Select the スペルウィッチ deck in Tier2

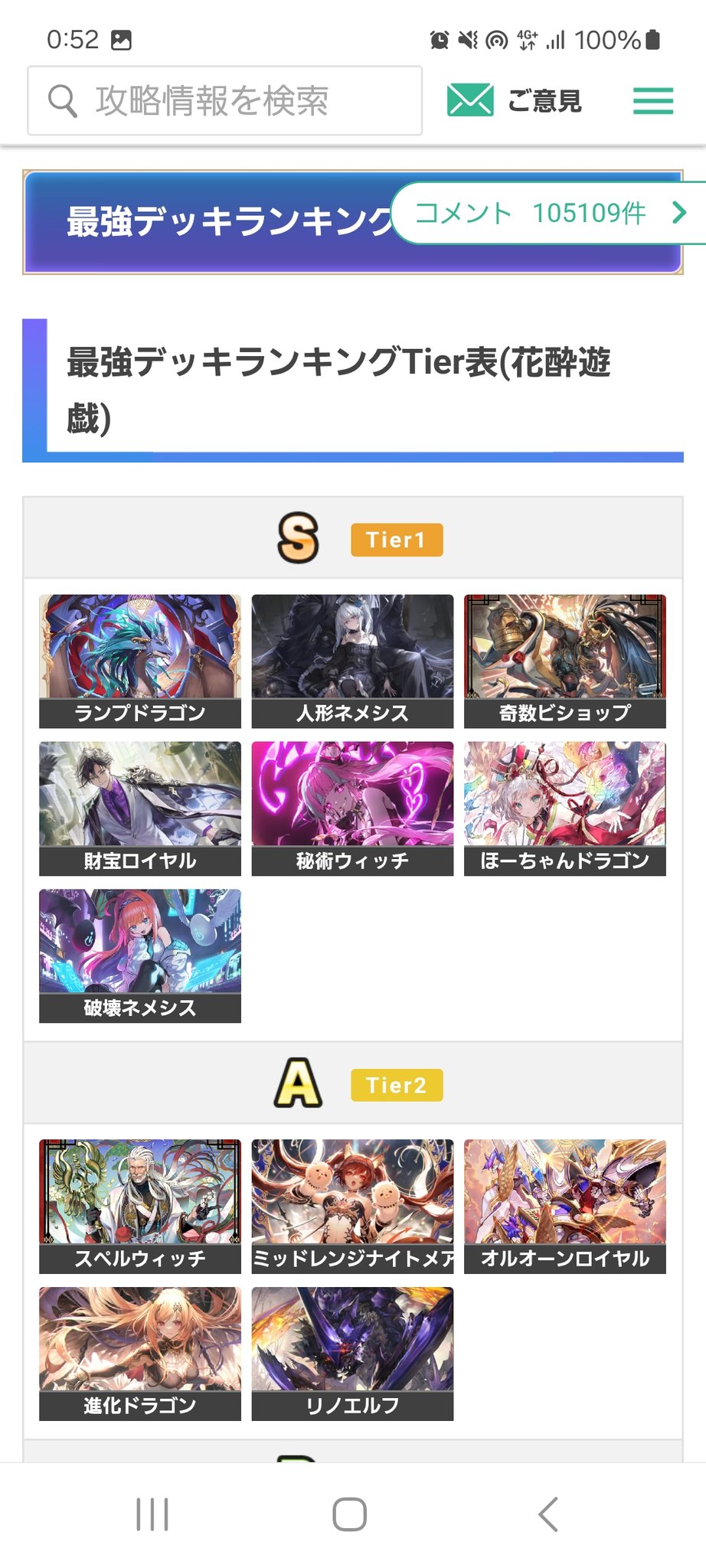(x=140, y=1207)
